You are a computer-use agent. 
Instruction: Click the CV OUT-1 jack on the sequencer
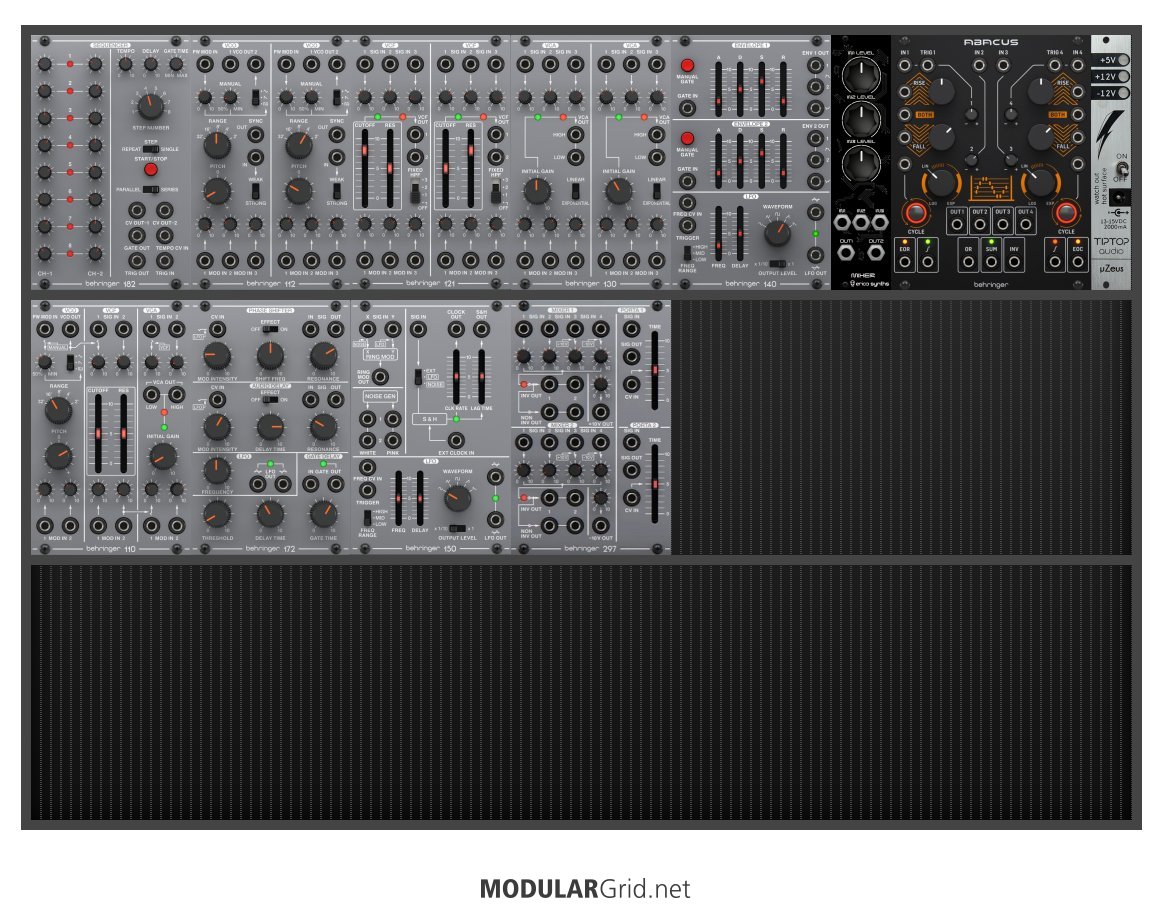coord(137,210)
